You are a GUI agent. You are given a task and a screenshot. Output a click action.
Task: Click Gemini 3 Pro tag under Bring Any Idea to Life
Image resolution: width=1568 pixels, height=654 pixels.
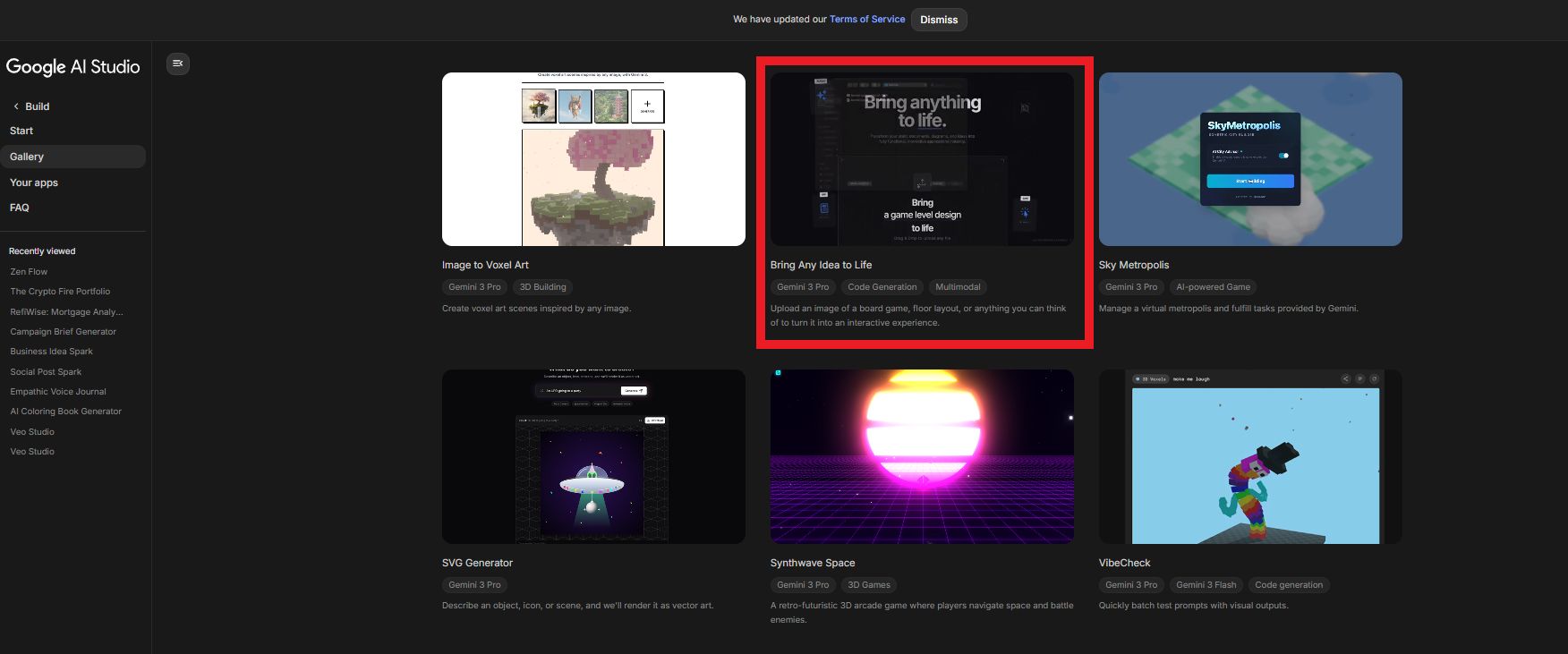[x=804, y=287]
